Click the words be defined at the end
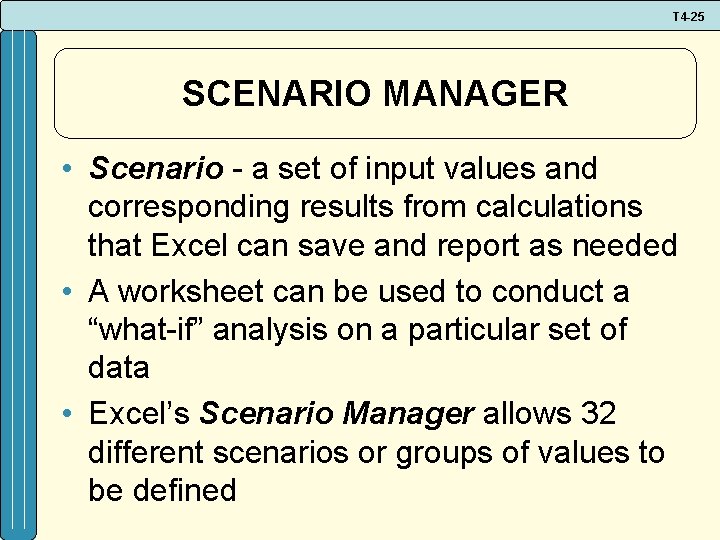720x540 pixels. [x=162, y=490]
